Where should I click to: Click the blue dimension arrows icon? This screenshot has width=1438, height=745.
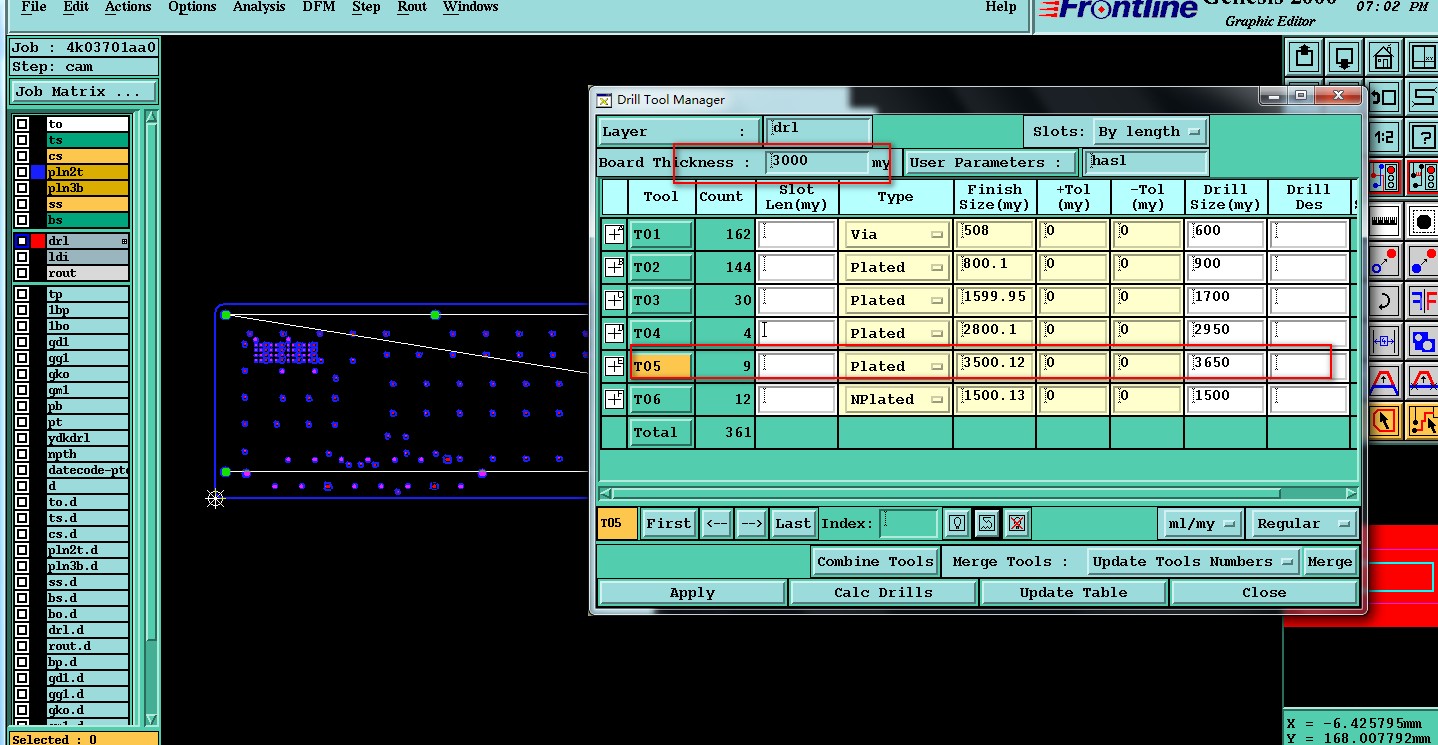point(1384,341)
